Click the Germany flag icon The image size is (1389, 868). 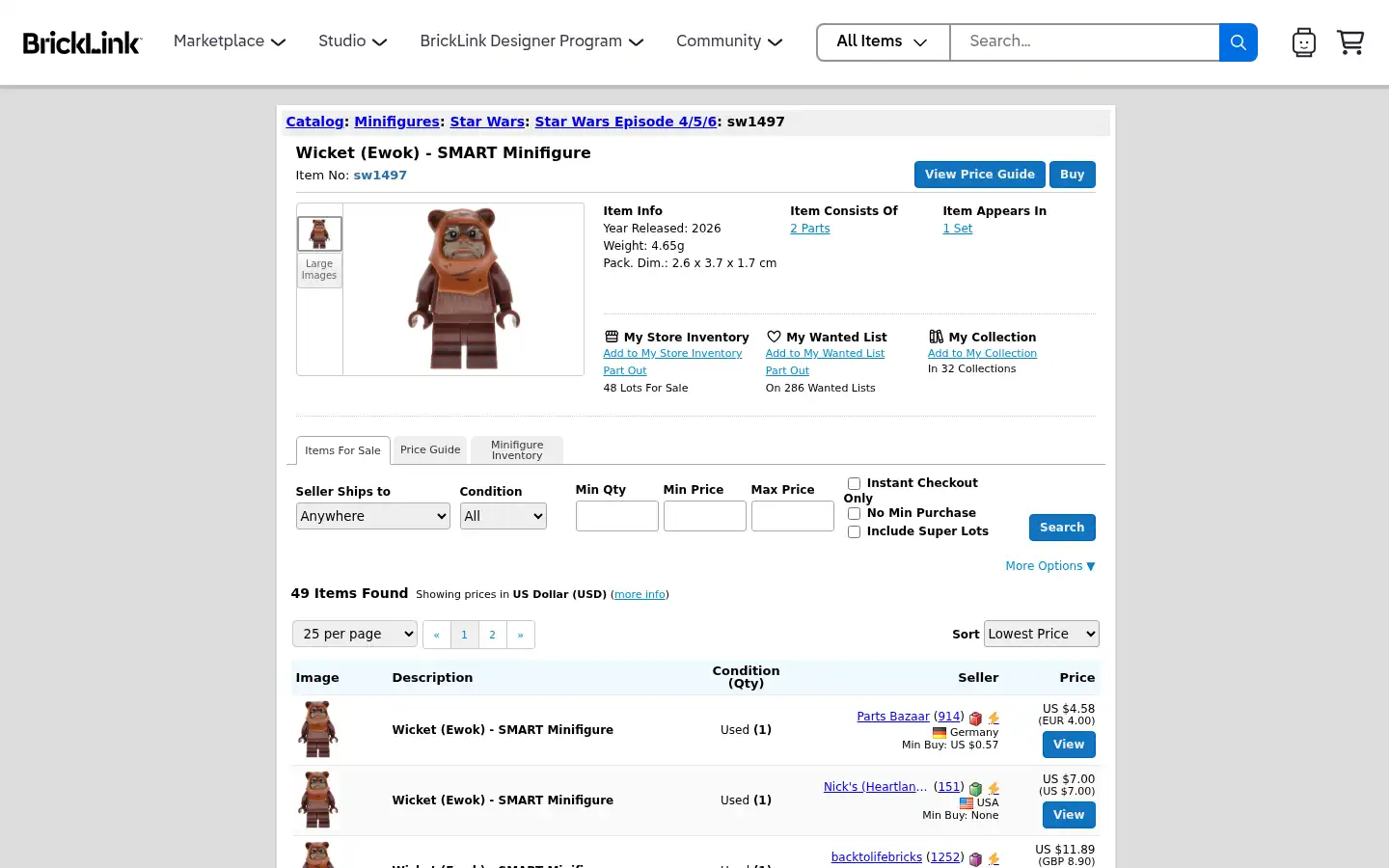[x=940, y=733]
